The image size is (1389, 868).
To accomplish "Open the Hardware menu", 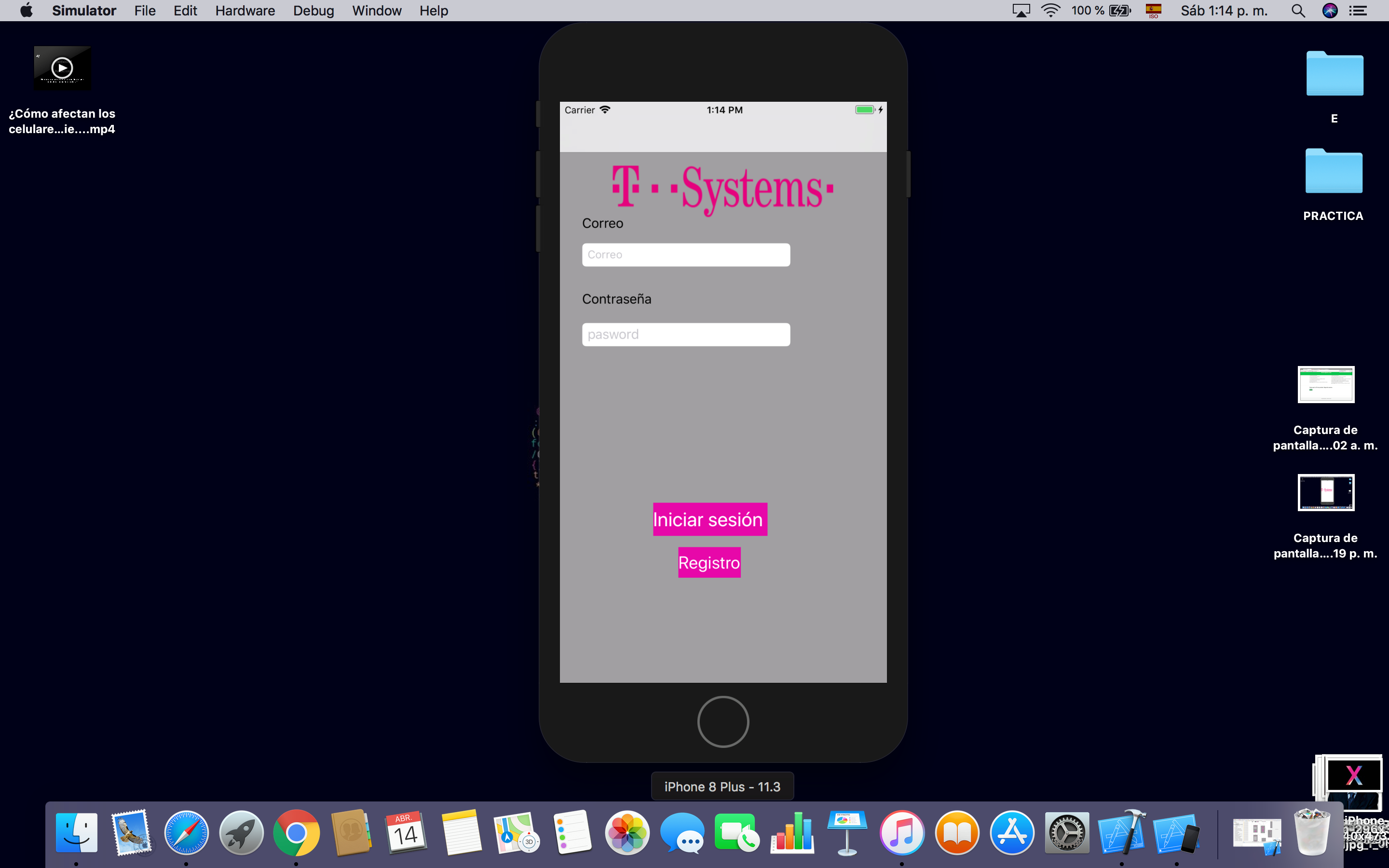I will pos(245,11).
